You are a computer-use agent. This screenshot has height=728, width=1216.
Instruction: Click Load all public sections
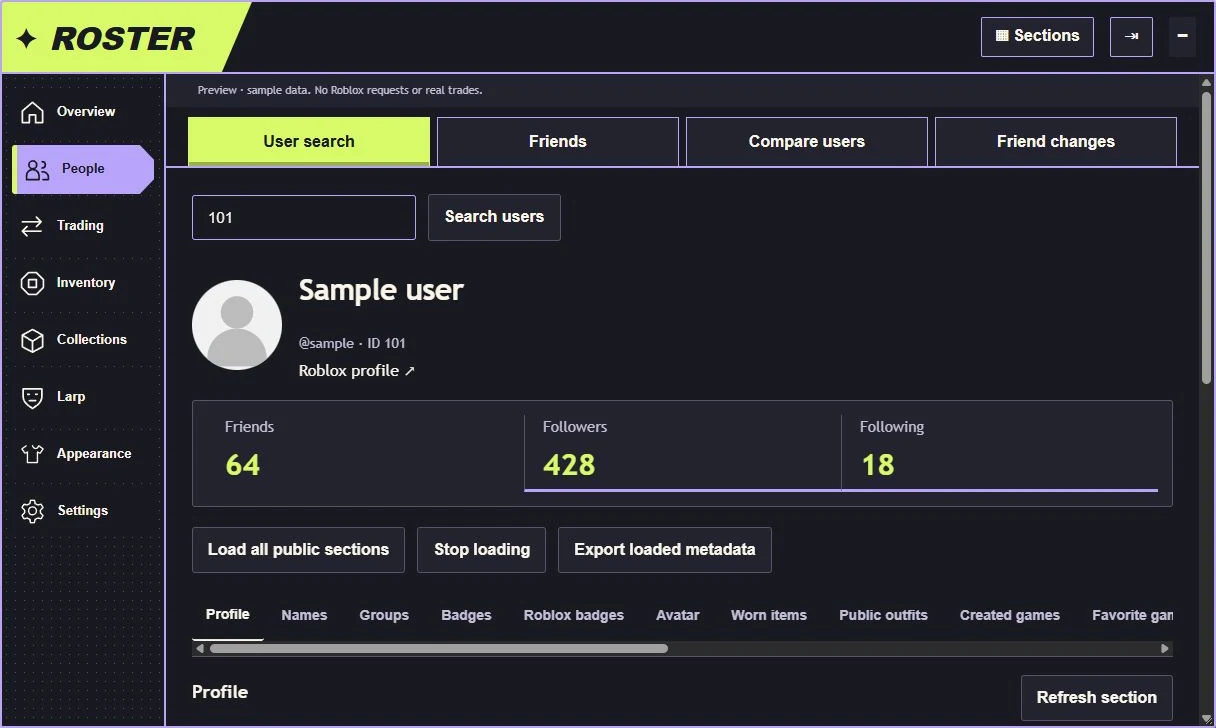pos(298,550)
